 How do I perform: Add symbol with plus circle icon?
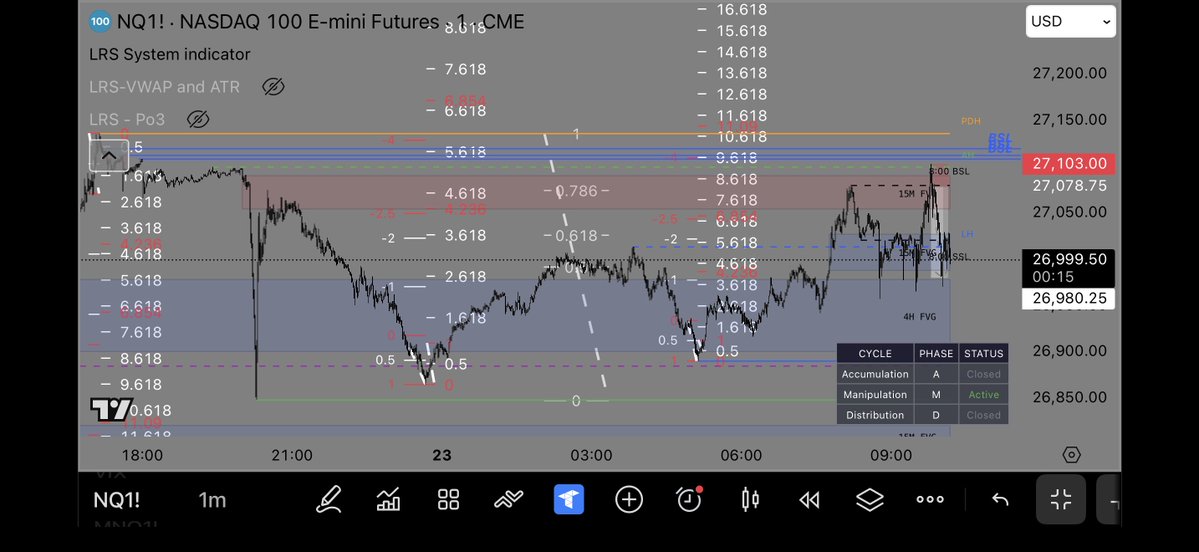[629, 500]
